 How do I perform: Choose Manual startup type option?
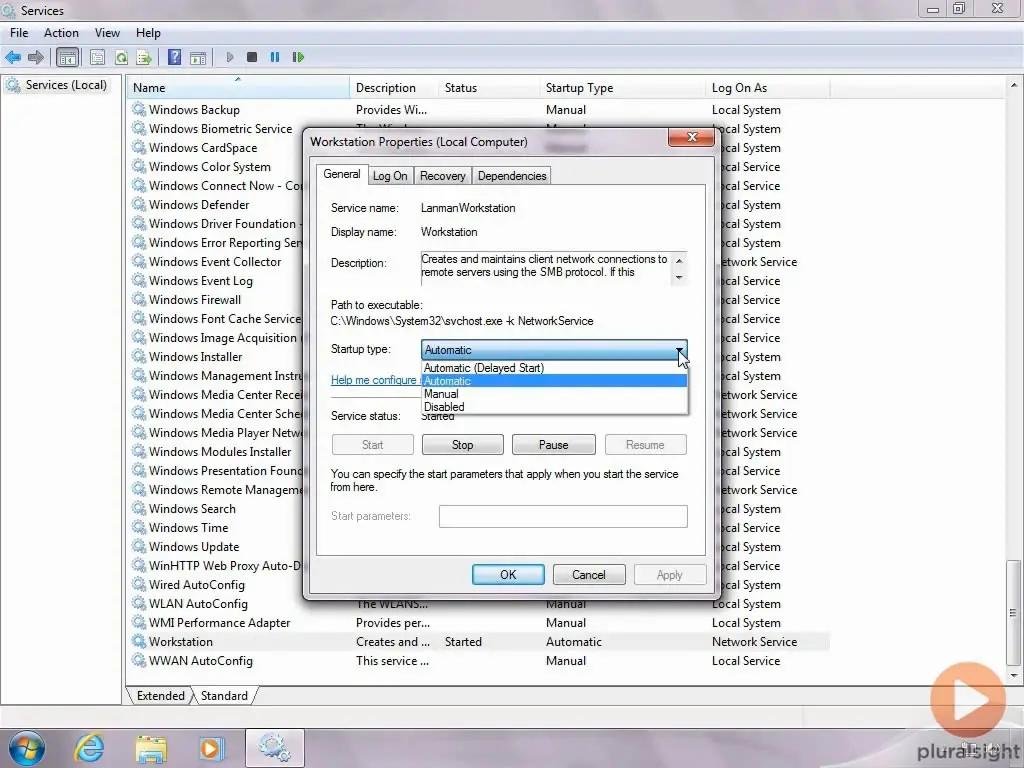pyautogui.click(x=554, y=394)
